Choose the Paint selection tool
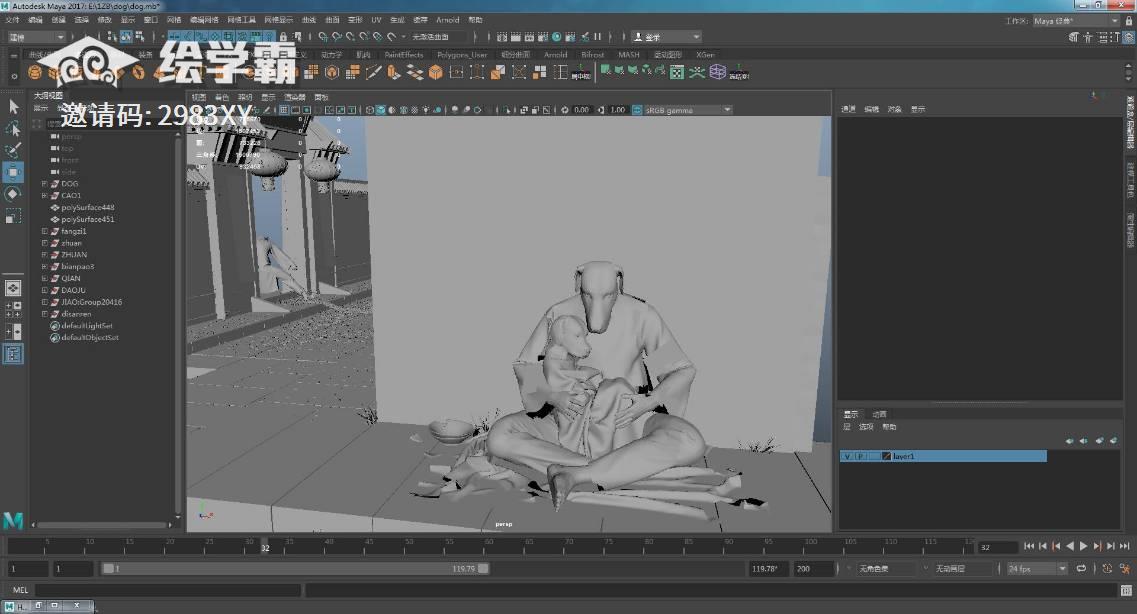The width and height of the screenshot is (1137, 614). pos(13,150)
